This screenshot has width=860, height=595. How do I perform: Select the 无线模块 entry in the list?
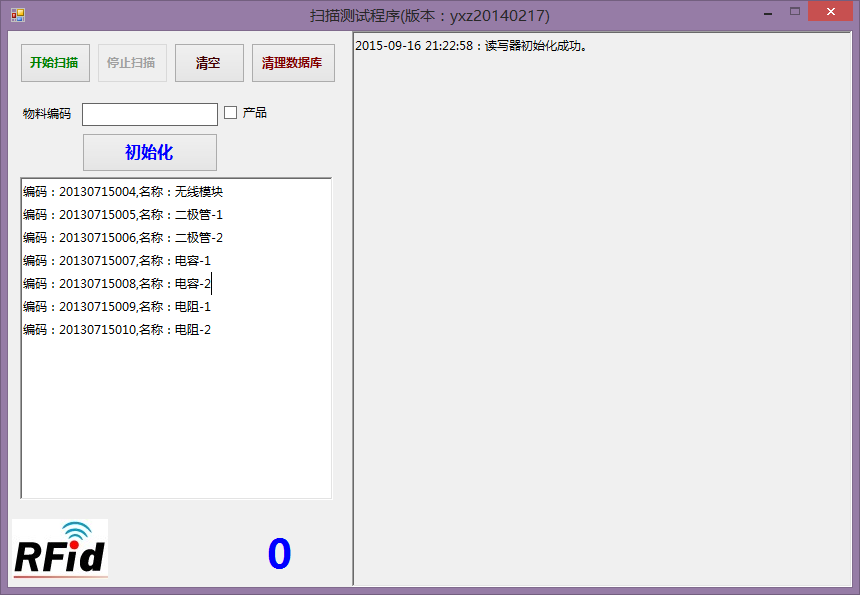[x=120, y=191]
